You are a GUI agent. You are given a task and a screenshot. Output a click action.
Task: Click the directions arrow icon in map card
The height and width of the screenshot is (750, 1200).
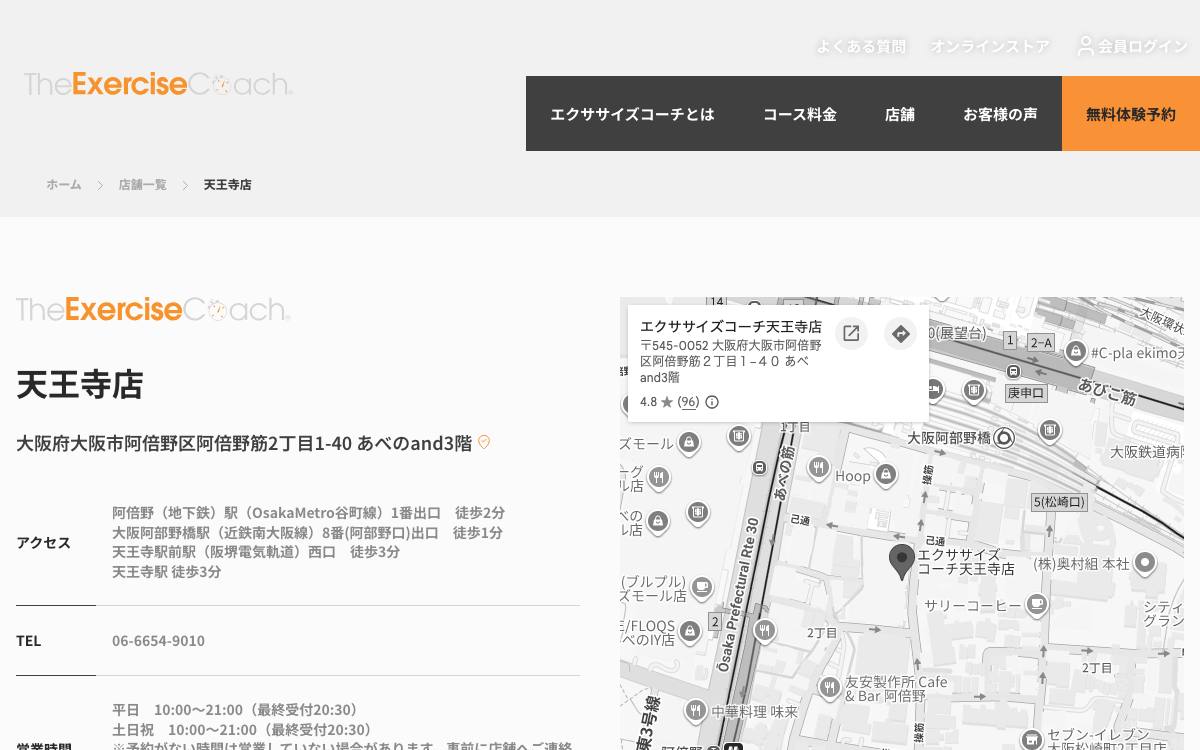pyautogui.click(x=901, y=333)
